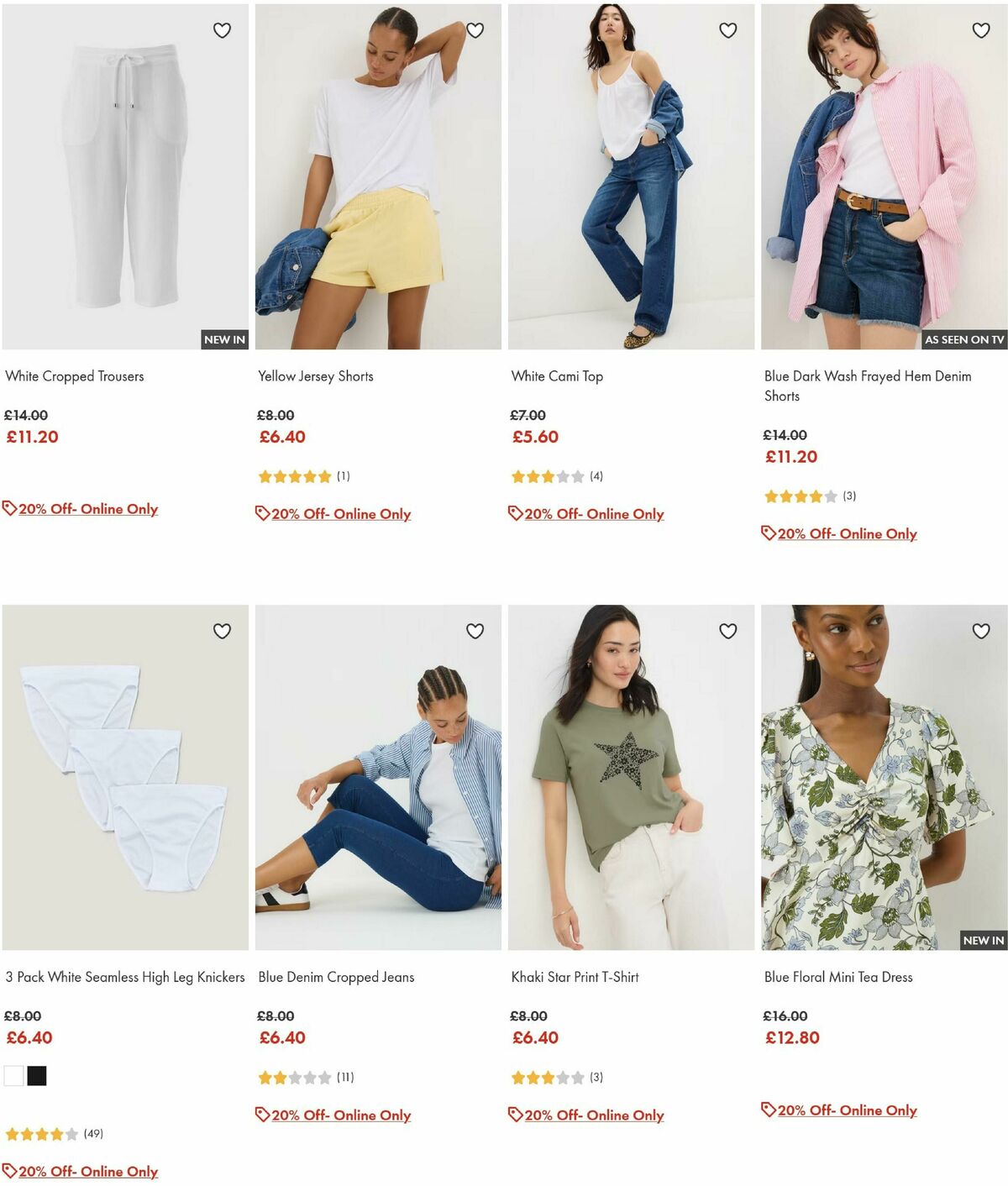Open the Khaki Star Print T-Shirt listing

[x=575, y=977]
